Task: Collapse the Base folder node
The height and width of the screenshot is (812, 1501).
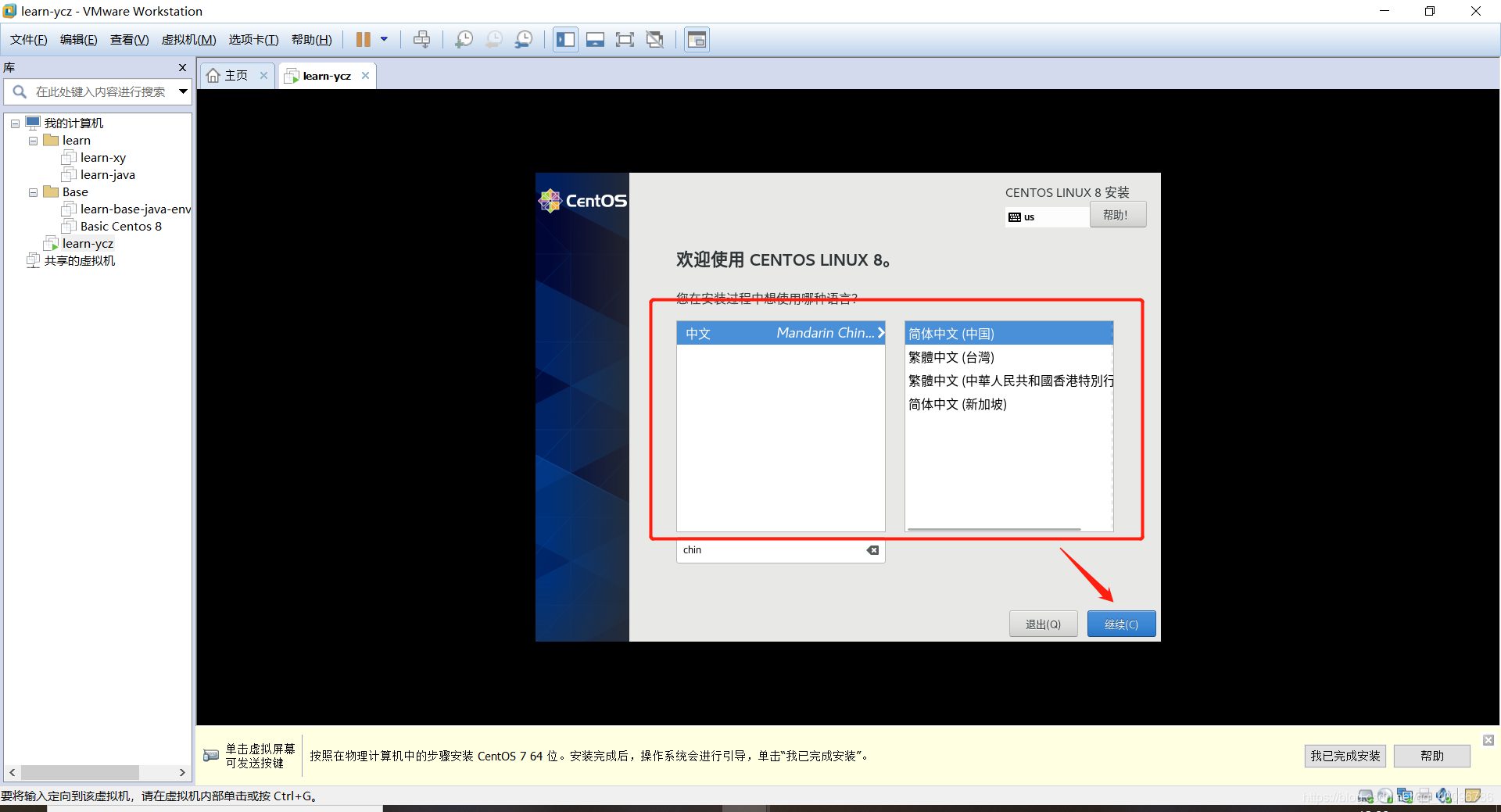Action: coord(33,192)
